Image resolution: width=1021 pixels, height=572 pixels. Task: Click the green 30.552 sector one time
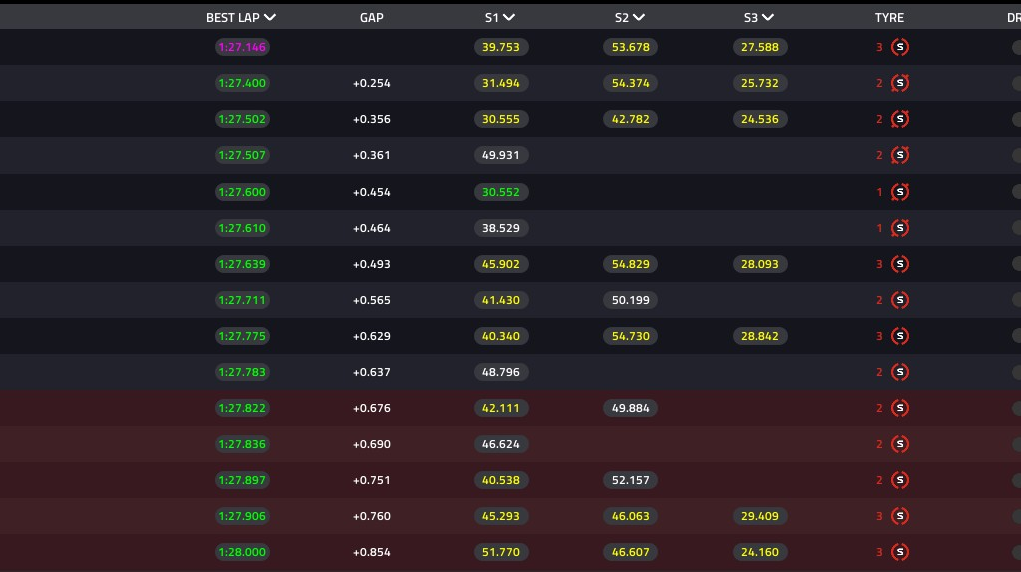point(501,192)
